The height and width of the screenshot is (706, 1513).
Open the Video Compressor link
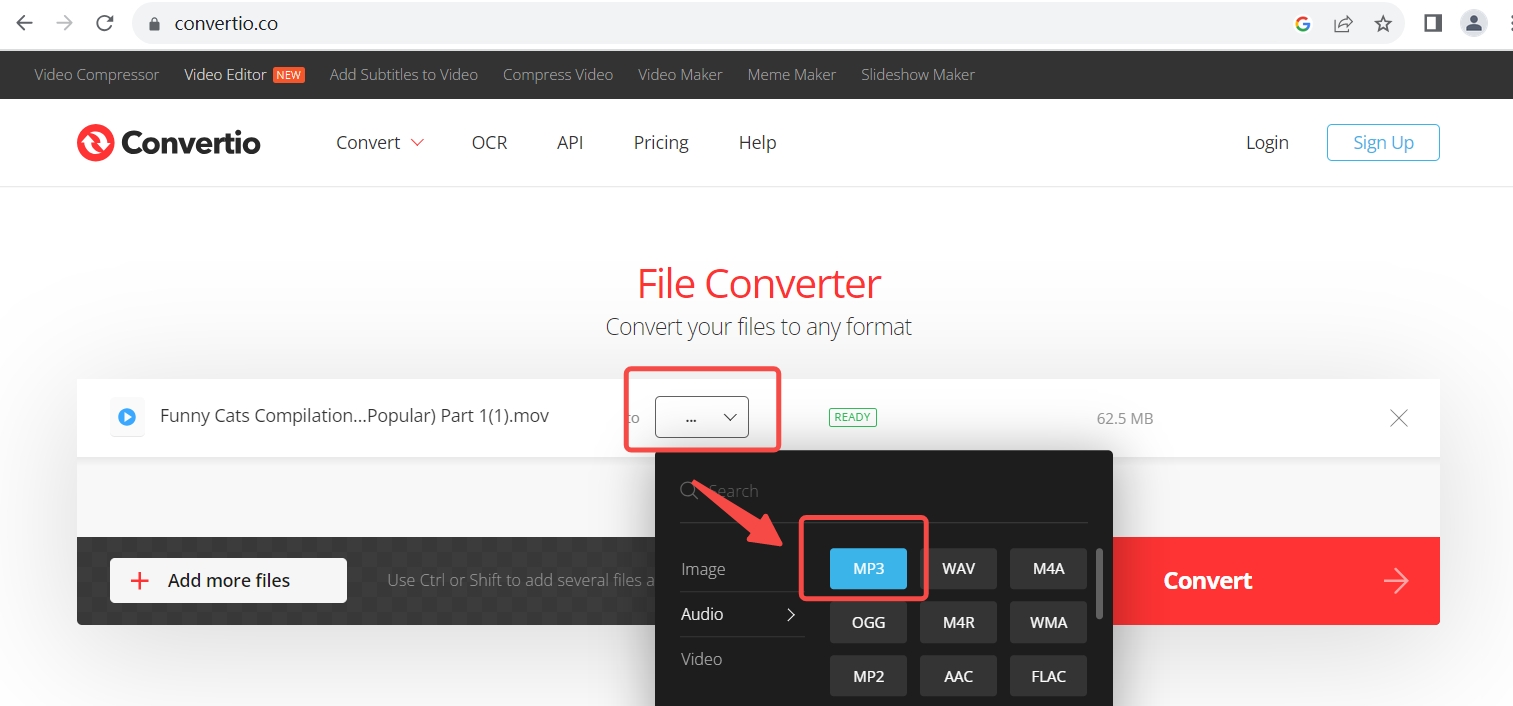click(96, 74)
